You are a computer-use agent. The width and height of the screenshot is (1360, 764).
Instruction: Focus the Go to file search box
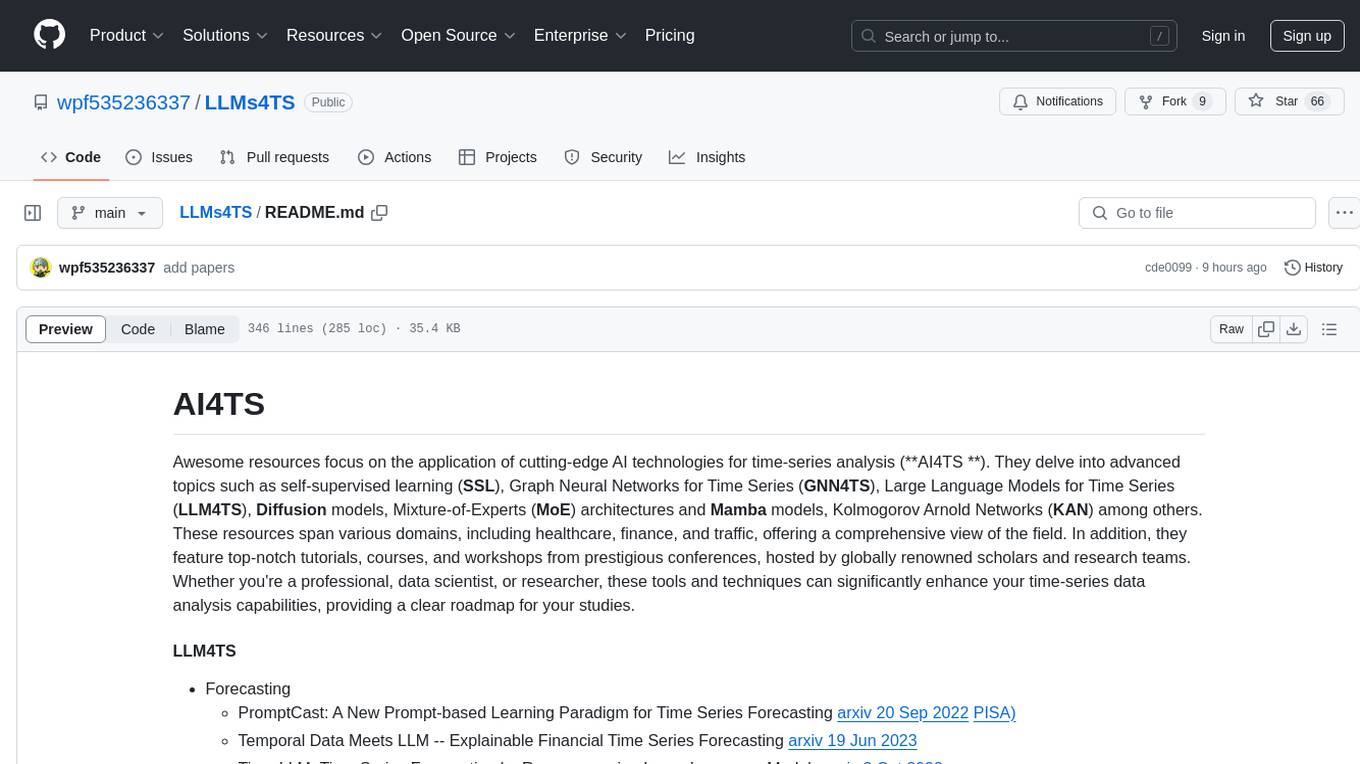point(1197,213)
